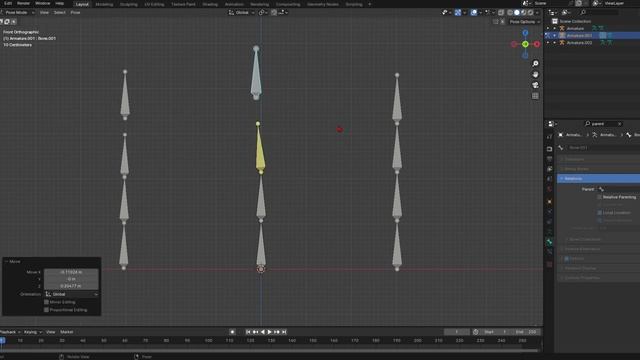Enable Mirror Editing checkbox
Image resolution: width=640 pixels, height=360 pixels.
pos(46,302)
